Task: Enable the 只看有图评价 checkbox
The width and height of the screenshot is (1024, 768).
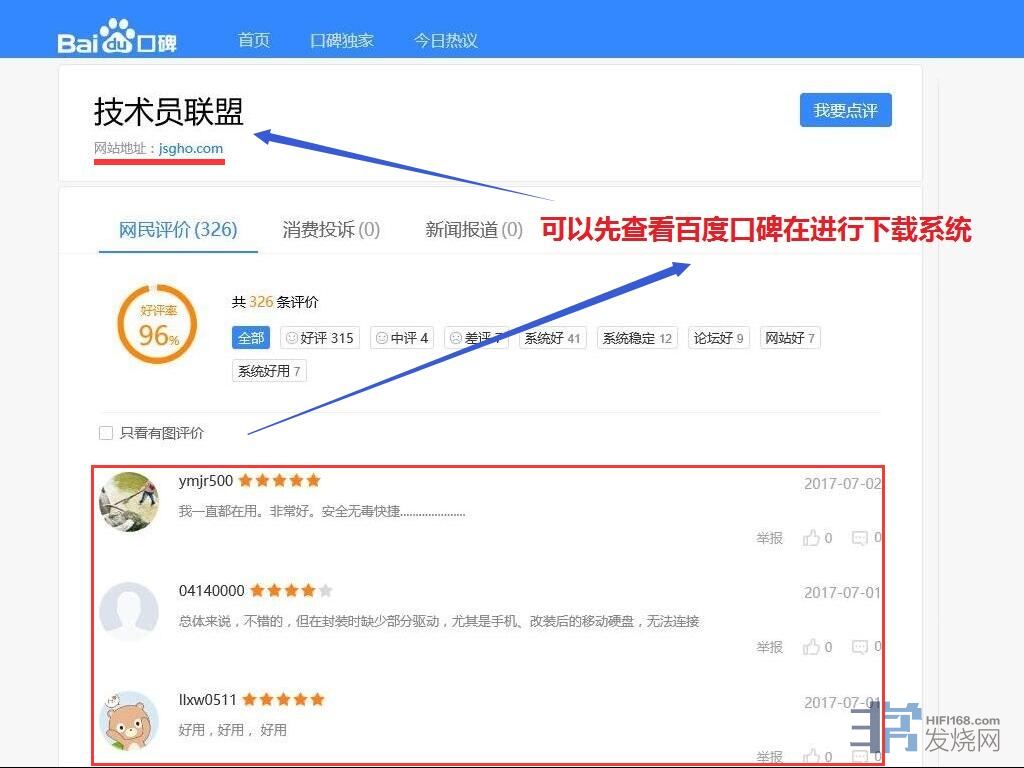Action: click(x=106, y=433)
